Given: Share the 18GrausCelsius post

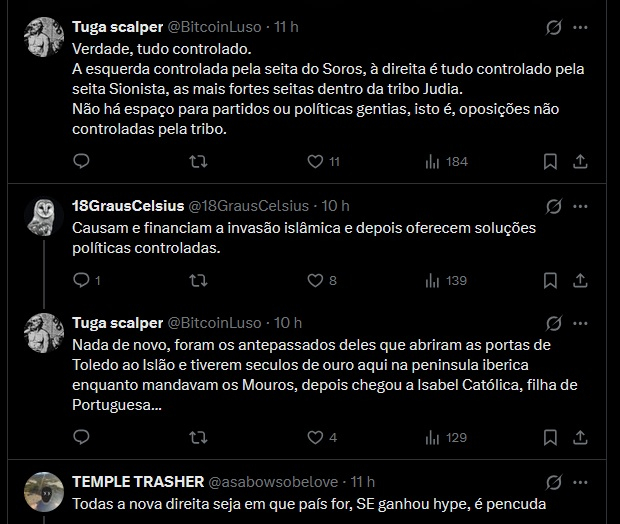Looking at the screenshot, I should click(x=580, y=281).
